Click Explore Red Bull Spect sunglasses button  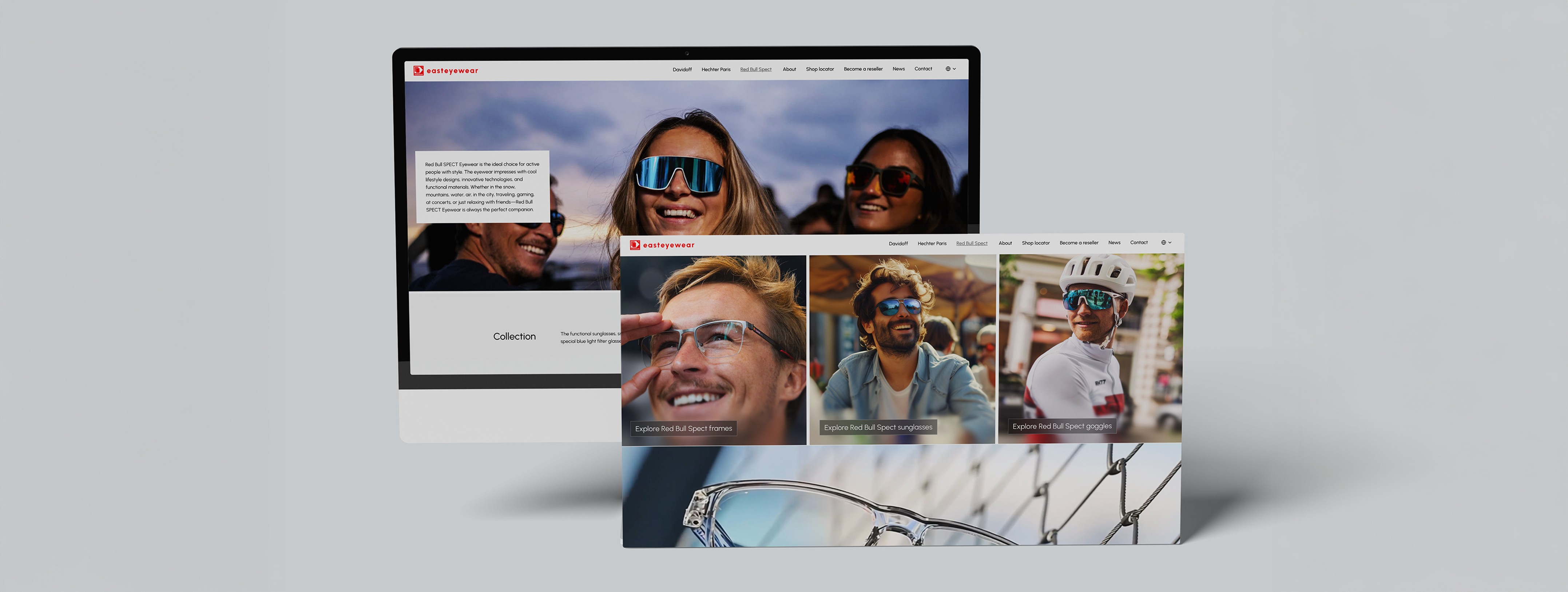[878, 427]
